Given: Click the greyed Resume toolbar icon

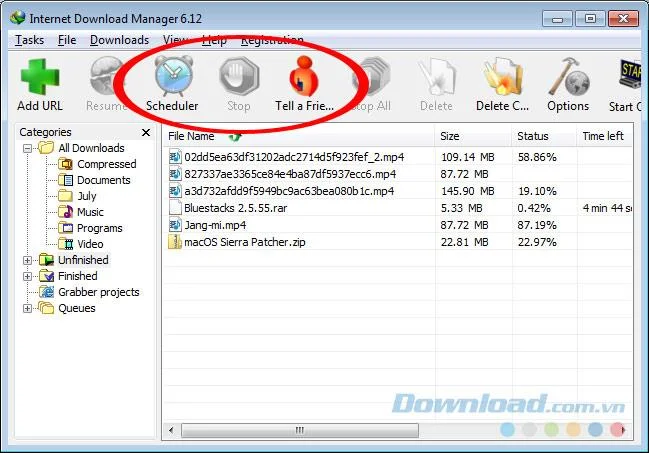Looking at the screenshot, I should (x=106, y=76).
